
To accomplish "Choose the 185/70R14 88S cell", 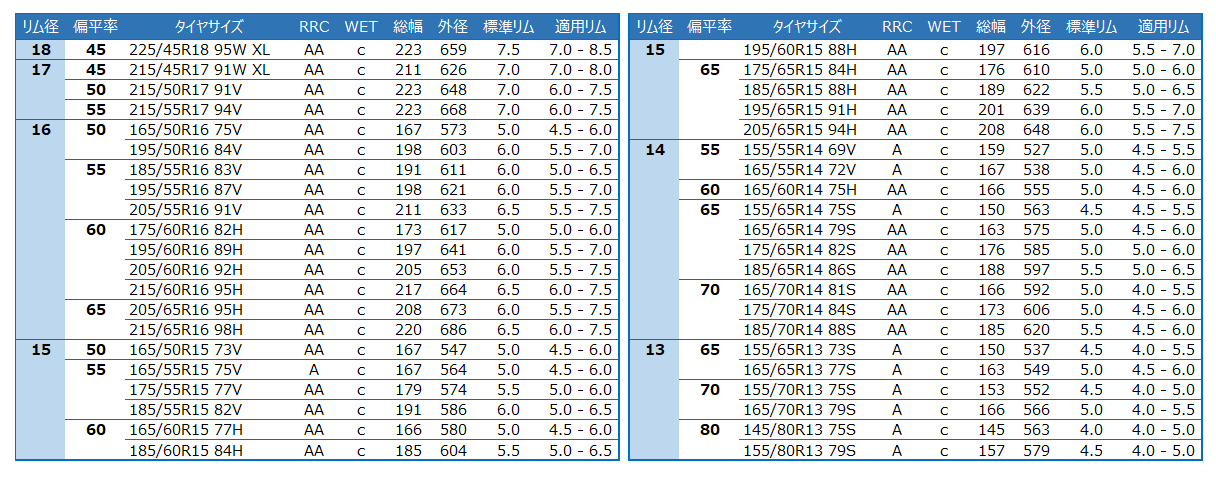I will (x=800, y=329).
